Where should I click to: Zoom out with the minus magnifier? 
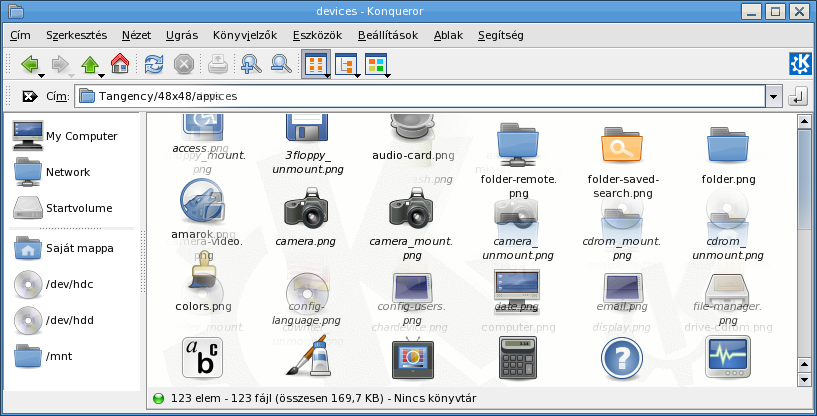pyautogui.click(x=281, y=64)
